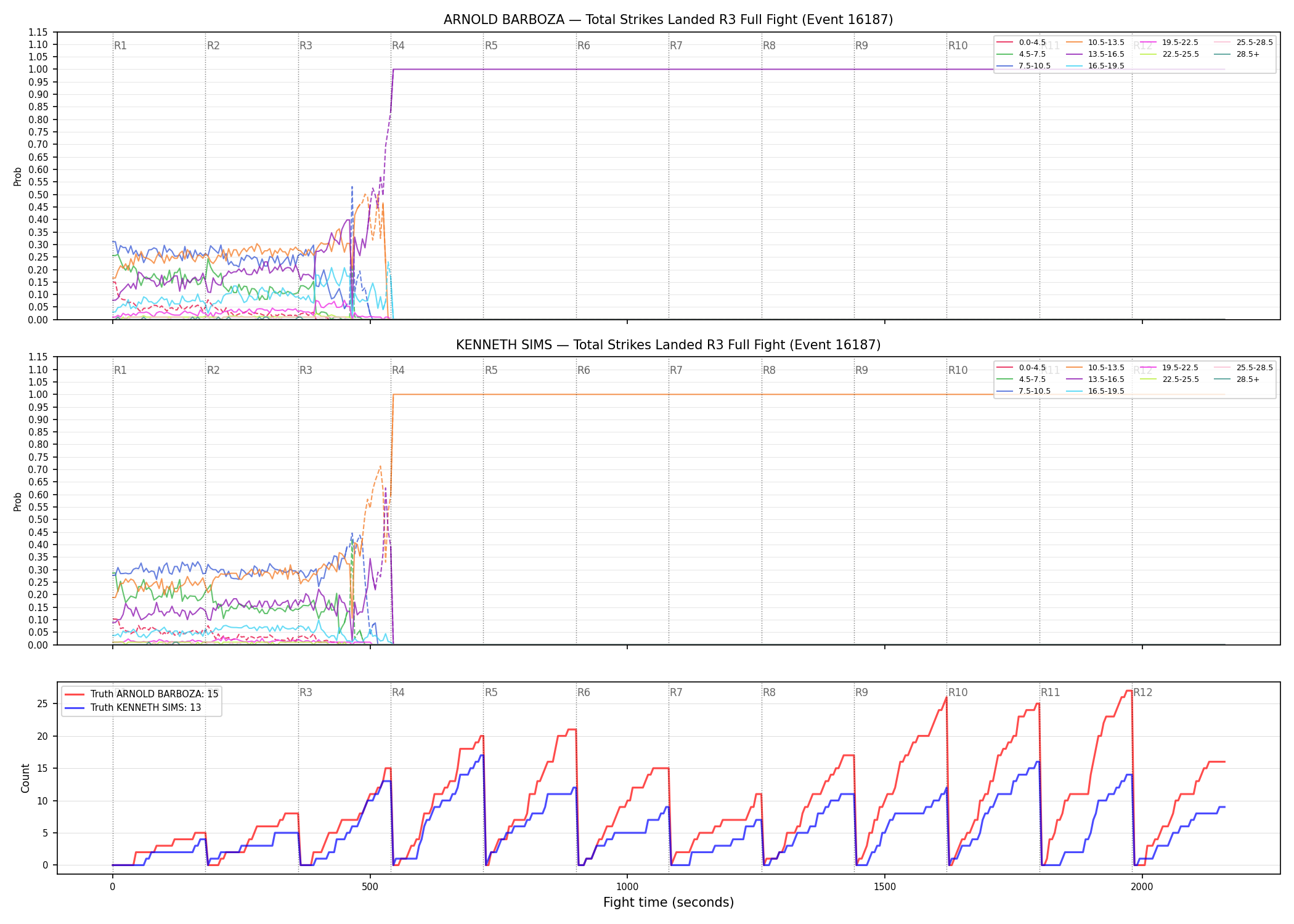This screenshot has height=924, width=1294.
Task: Select 25.5-28.5 legend entry in Barboza chart
Action: pos(1243,43)
